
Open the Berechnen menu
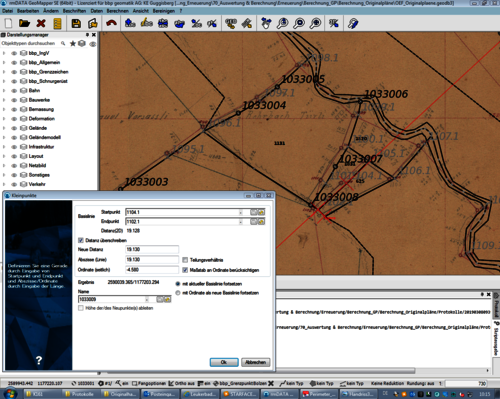pyautogui.click(x=117, y=11)
